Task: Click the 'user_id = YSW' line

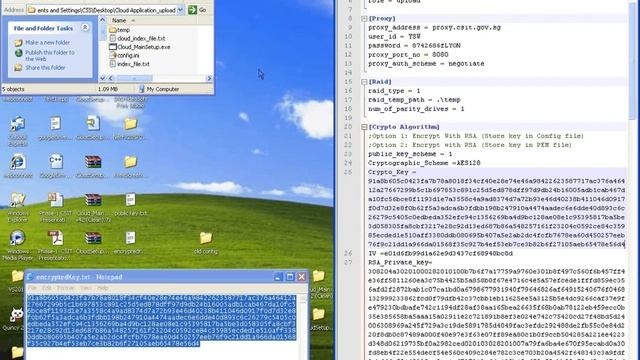Action: pos(394,37)
